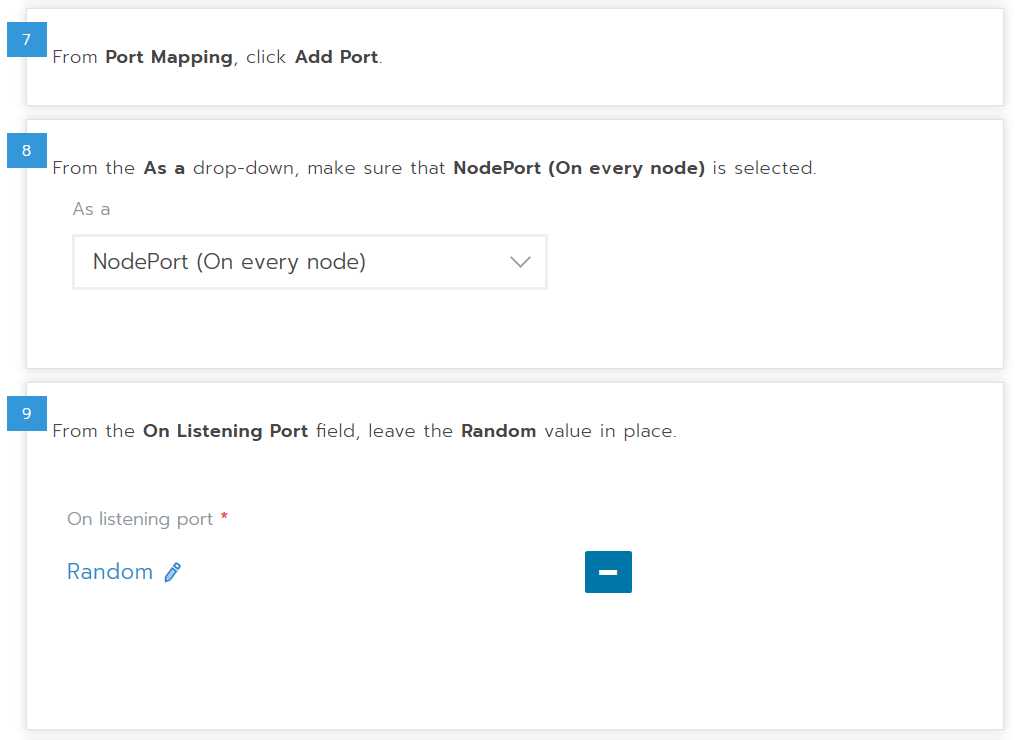Click the pencil edit icon beside Random
Image resolution: width=1015 pixels, height=740 pixels.
173,572
